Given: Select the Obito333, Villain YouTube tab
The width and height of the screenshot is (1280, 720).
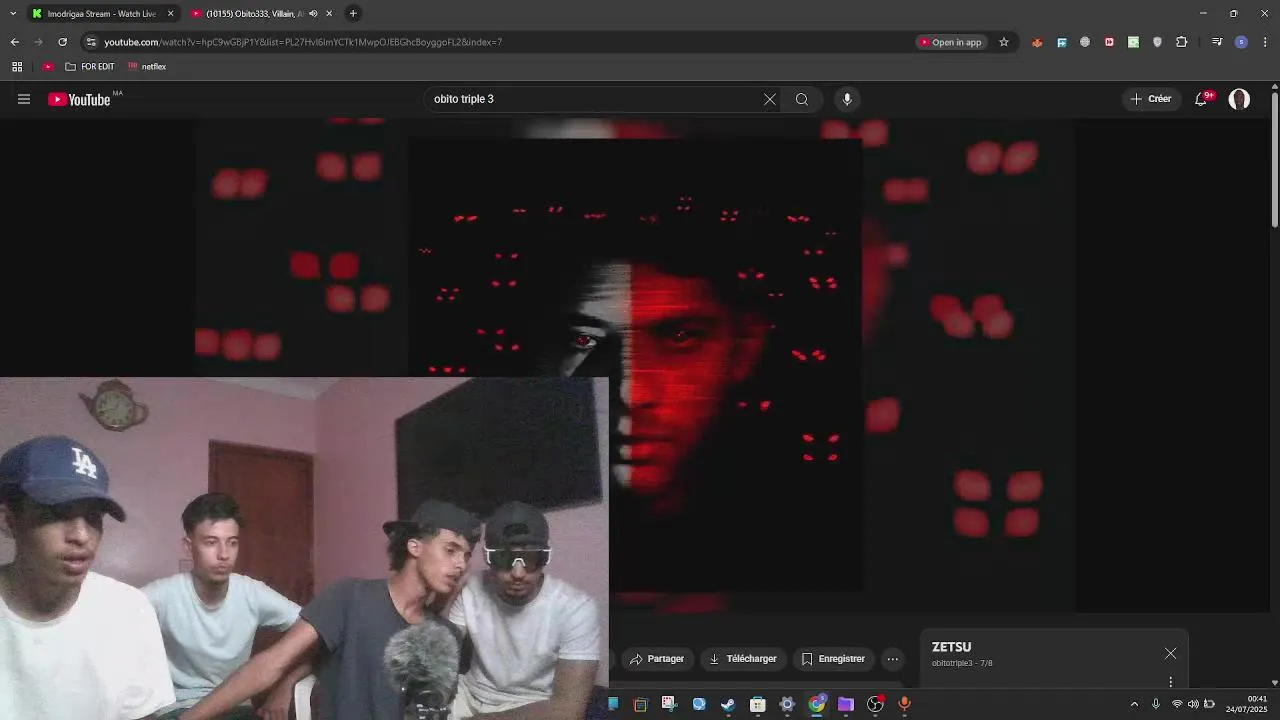Looking at the screenshot, I should 252,14.
